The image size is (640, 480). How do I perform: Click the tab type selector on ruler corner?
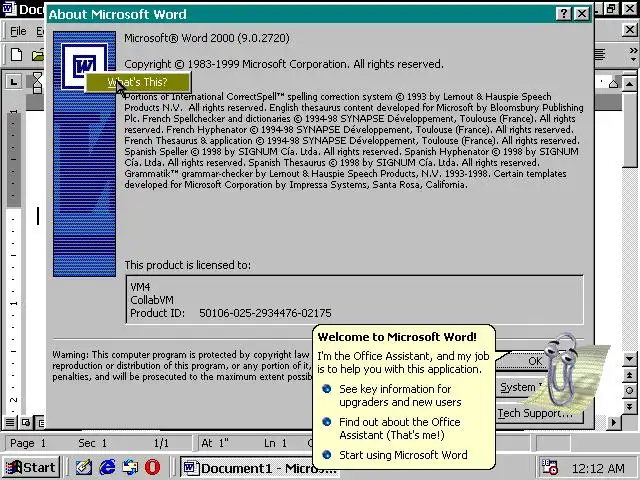(x=13, y=82)
